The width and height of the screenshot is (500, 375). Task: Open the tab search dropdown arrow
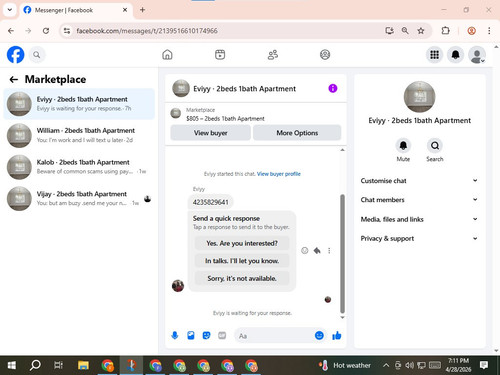10,10
